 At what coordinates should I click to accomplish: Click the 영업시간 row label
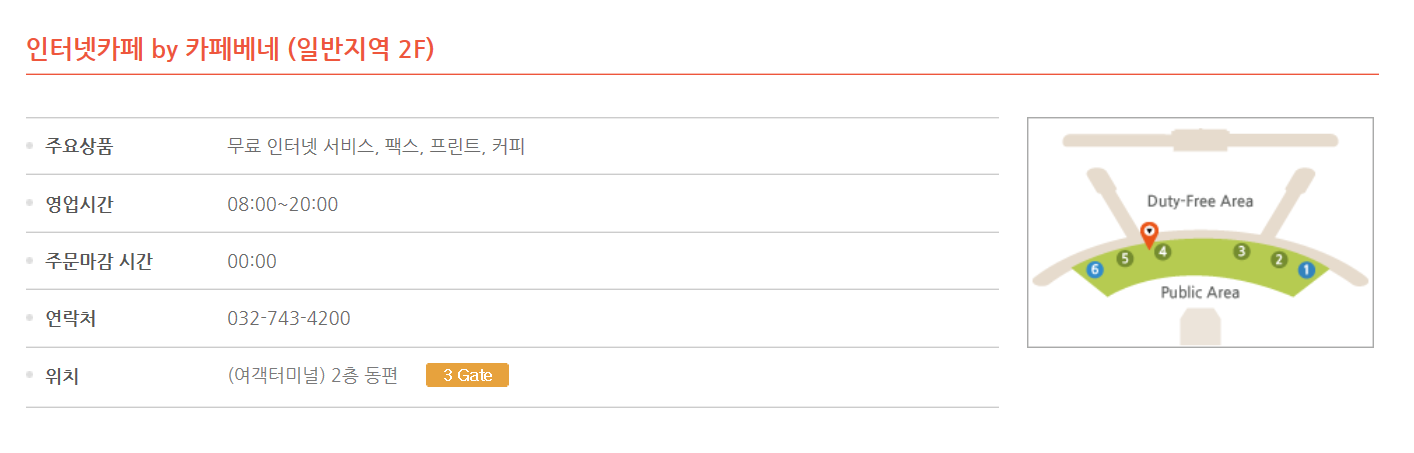coord(79,204)
